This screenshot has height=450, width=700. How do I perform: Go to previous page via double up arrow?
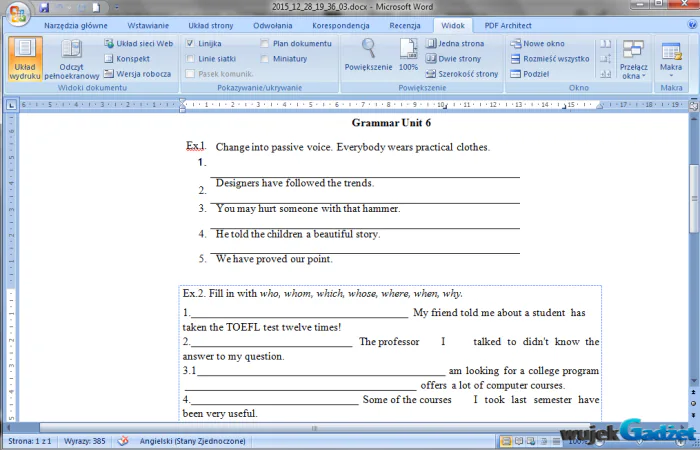pyautogui.click(x=693, y=392)
